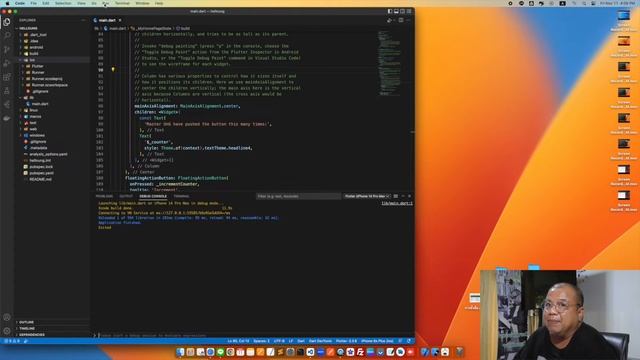Open the Run and Debug view in the activity bar
Screen dimensions: 640x360
point(7,63)
